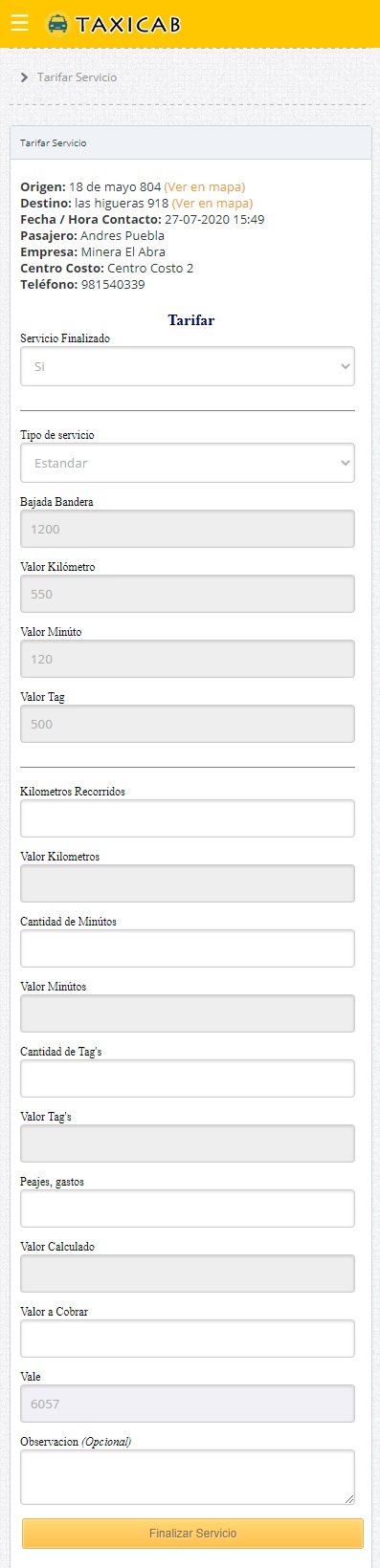Focus the Kilometros Recorridos input field
380x1568 pixels.
point(188,818)
